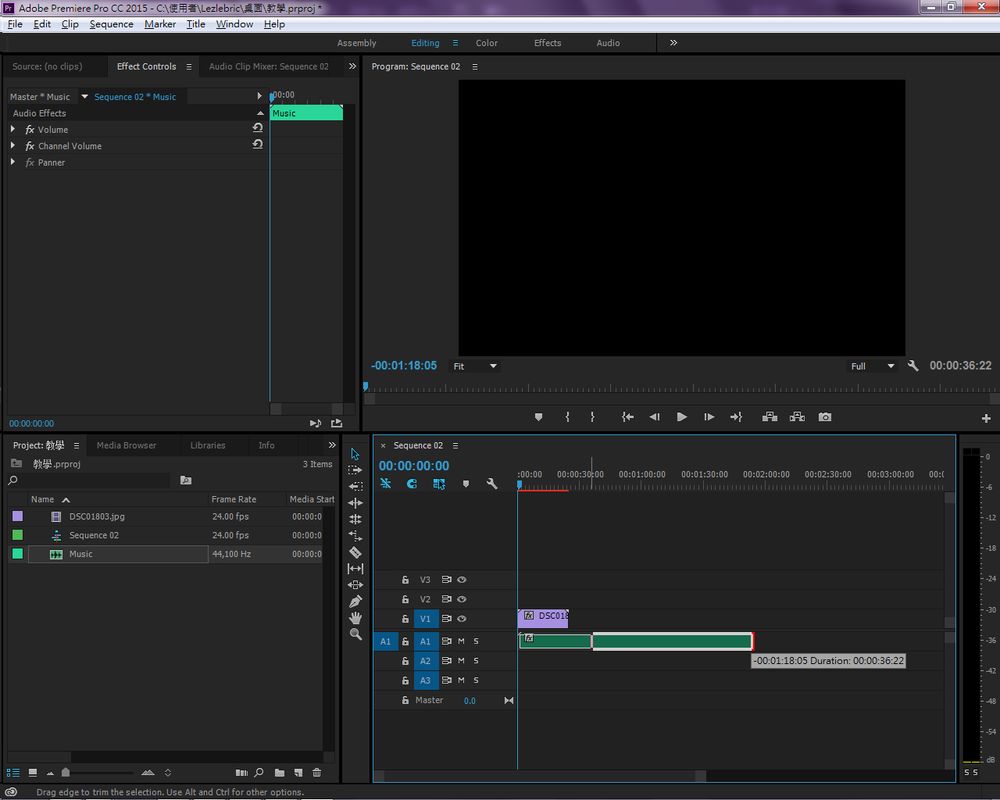Open the button editor plus icon
This screenshot has height=800, width=1000.
coord(986,419)
